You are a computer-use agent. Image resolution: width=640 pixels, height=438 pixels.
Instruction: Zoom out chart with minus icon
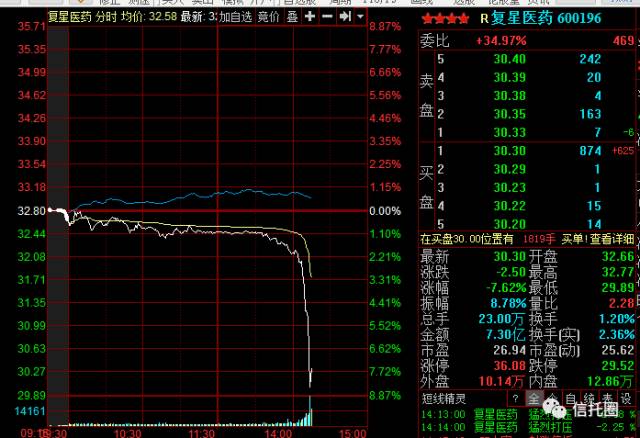click(x=327, y=17)
